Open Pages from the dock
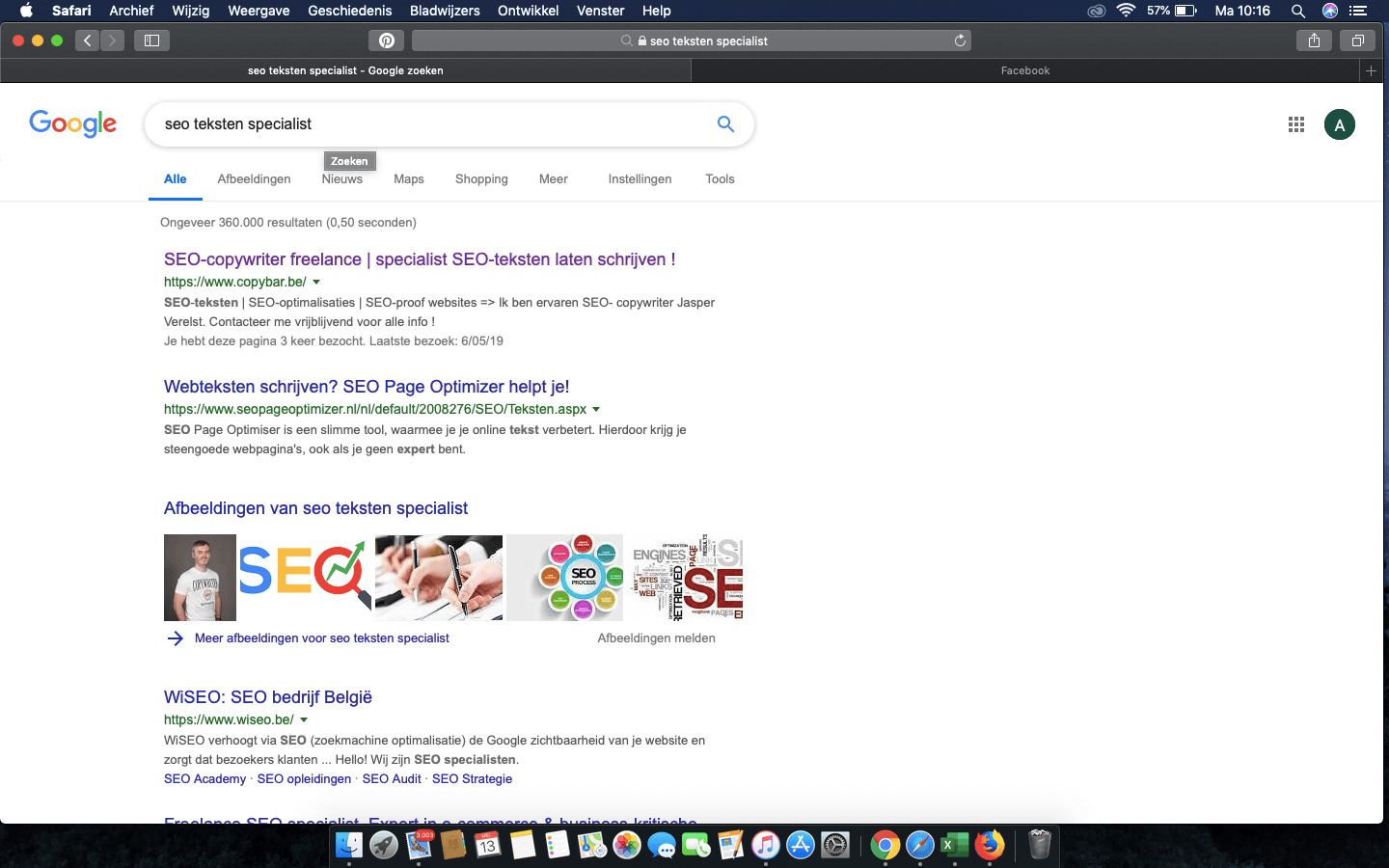 coord(731,846)
